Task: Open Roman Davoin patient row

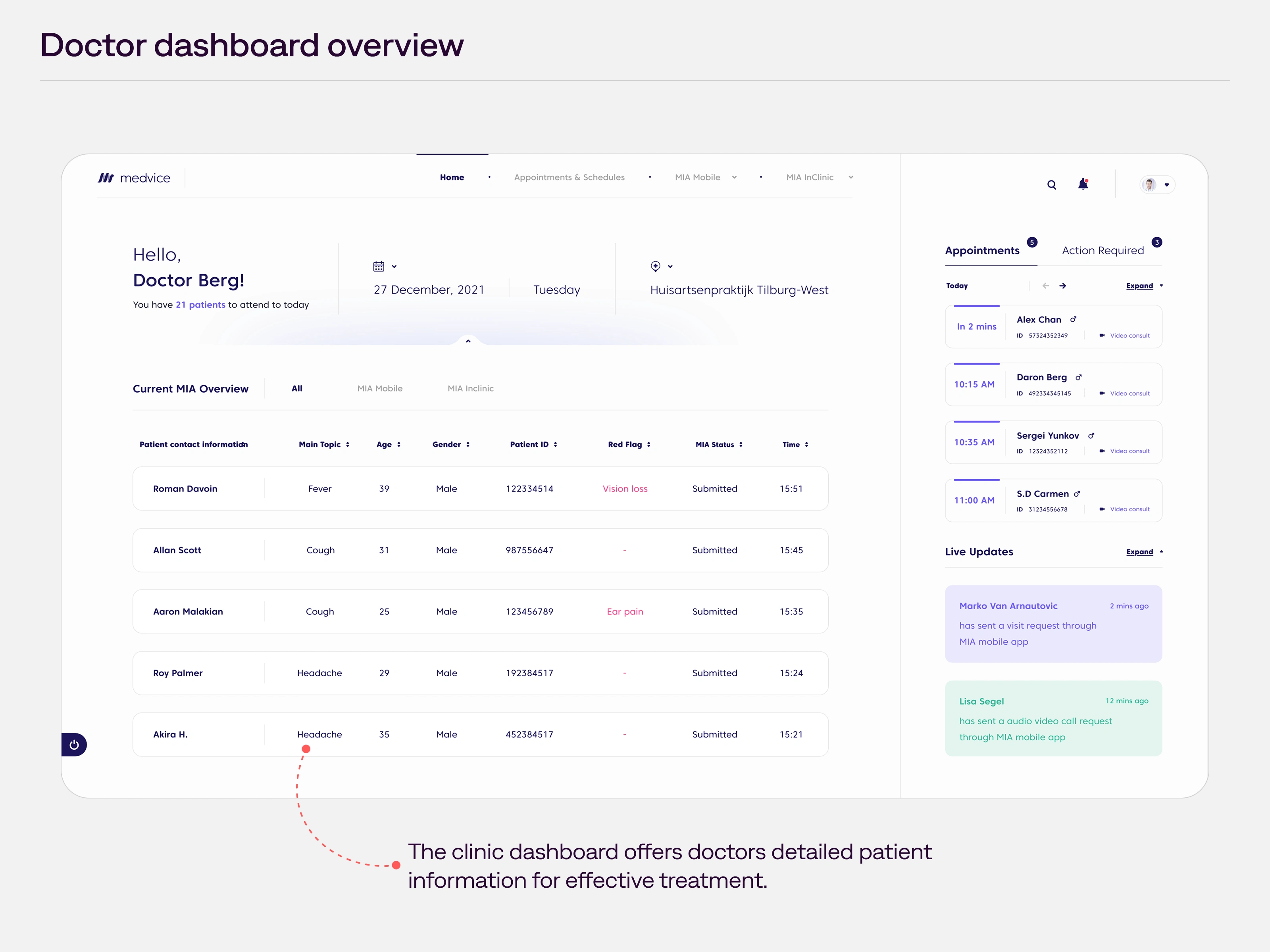Action: [185, 489]
